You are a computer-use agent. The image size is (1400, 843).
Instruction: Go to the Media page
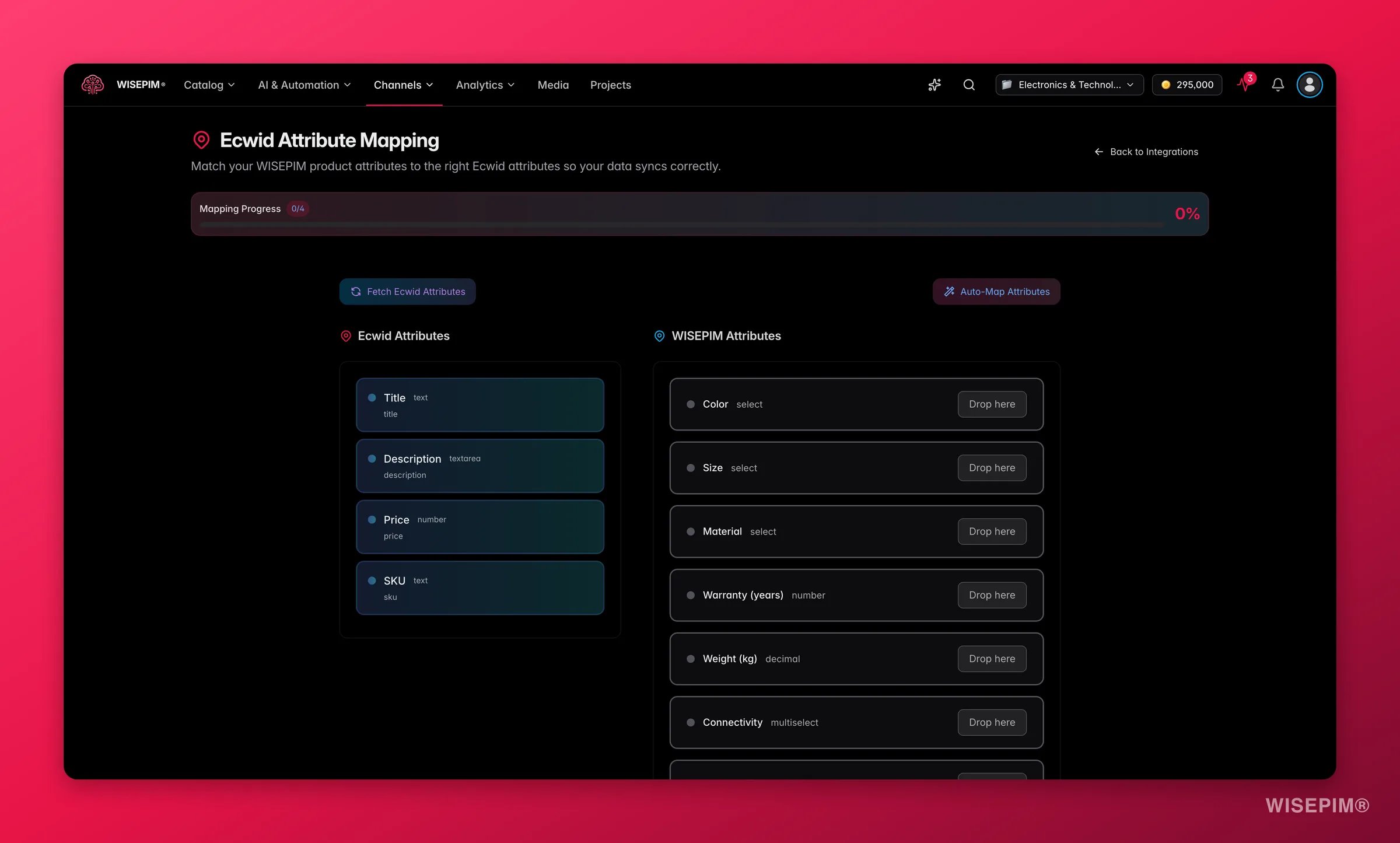pos(553,85)
